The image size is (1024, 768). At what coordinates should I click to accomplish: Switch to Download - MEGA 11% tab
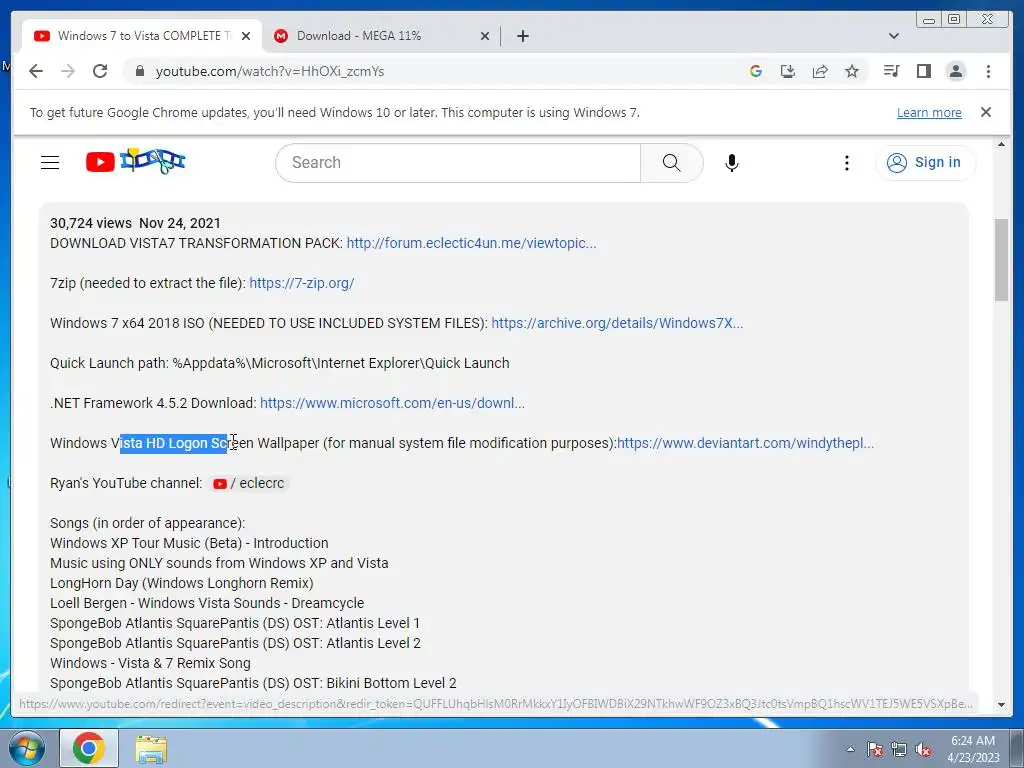click(359, 36)
